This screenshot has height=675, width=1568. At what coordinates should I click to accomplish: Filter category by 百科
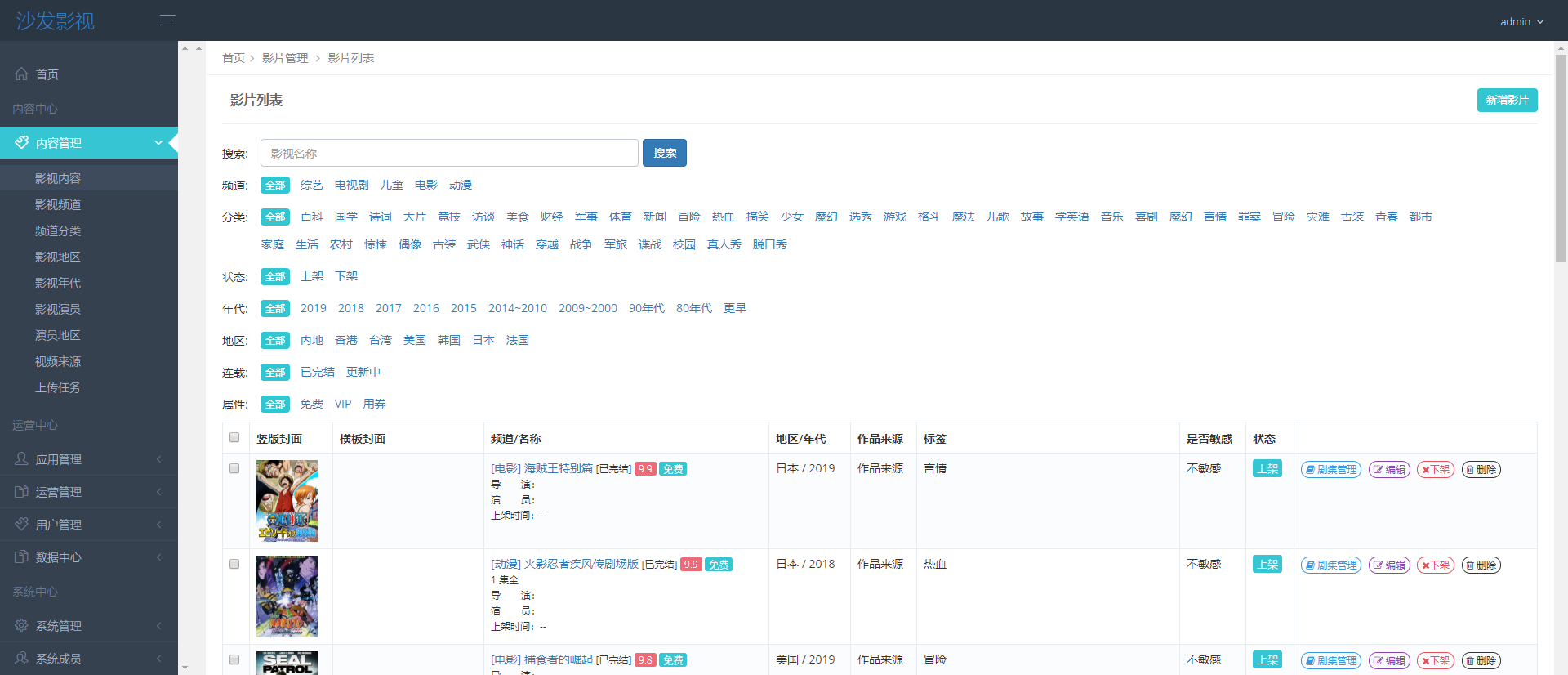(312, 217)
